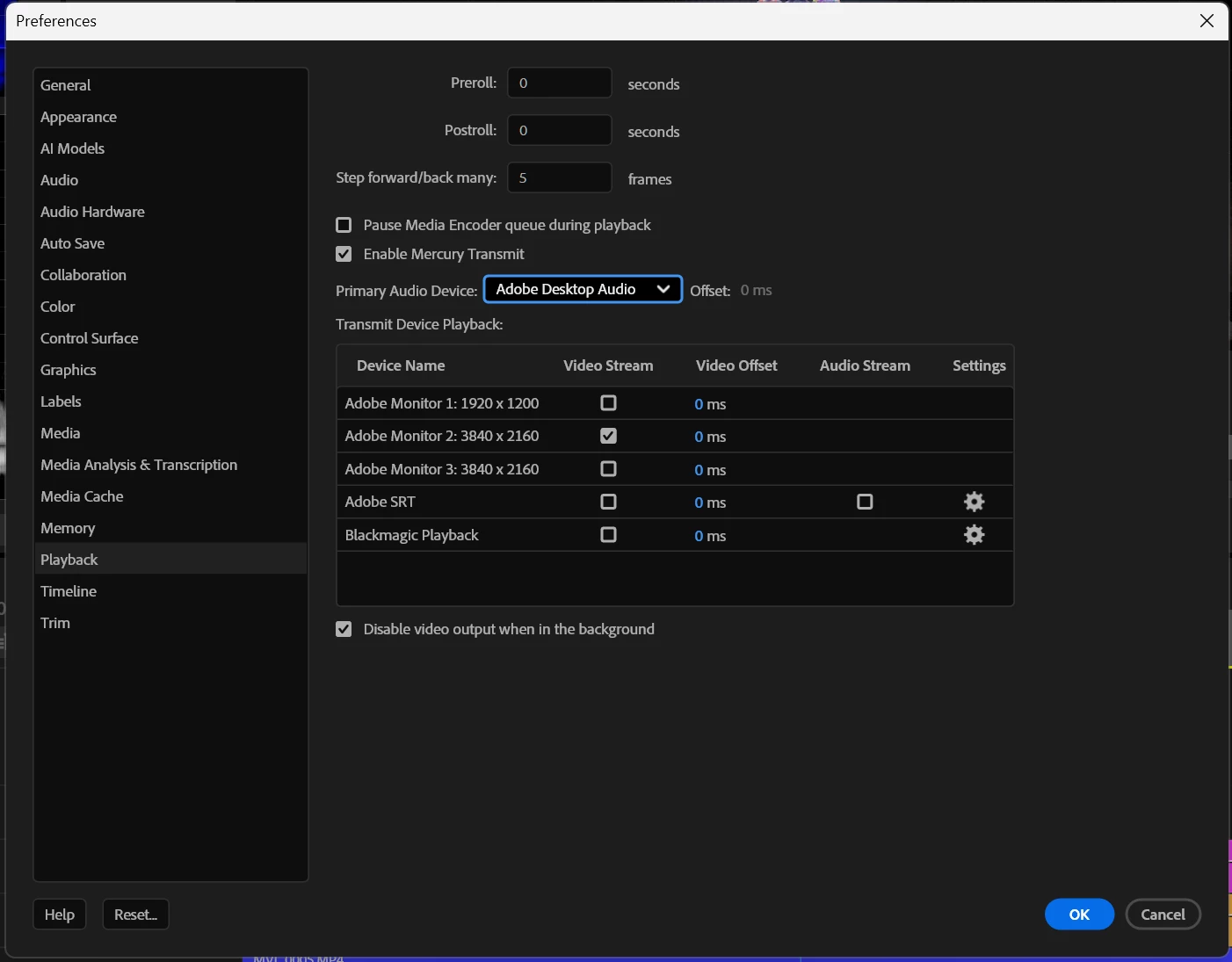Select the Blackmagic Playback device name
1232x962 pixels.
412,535
